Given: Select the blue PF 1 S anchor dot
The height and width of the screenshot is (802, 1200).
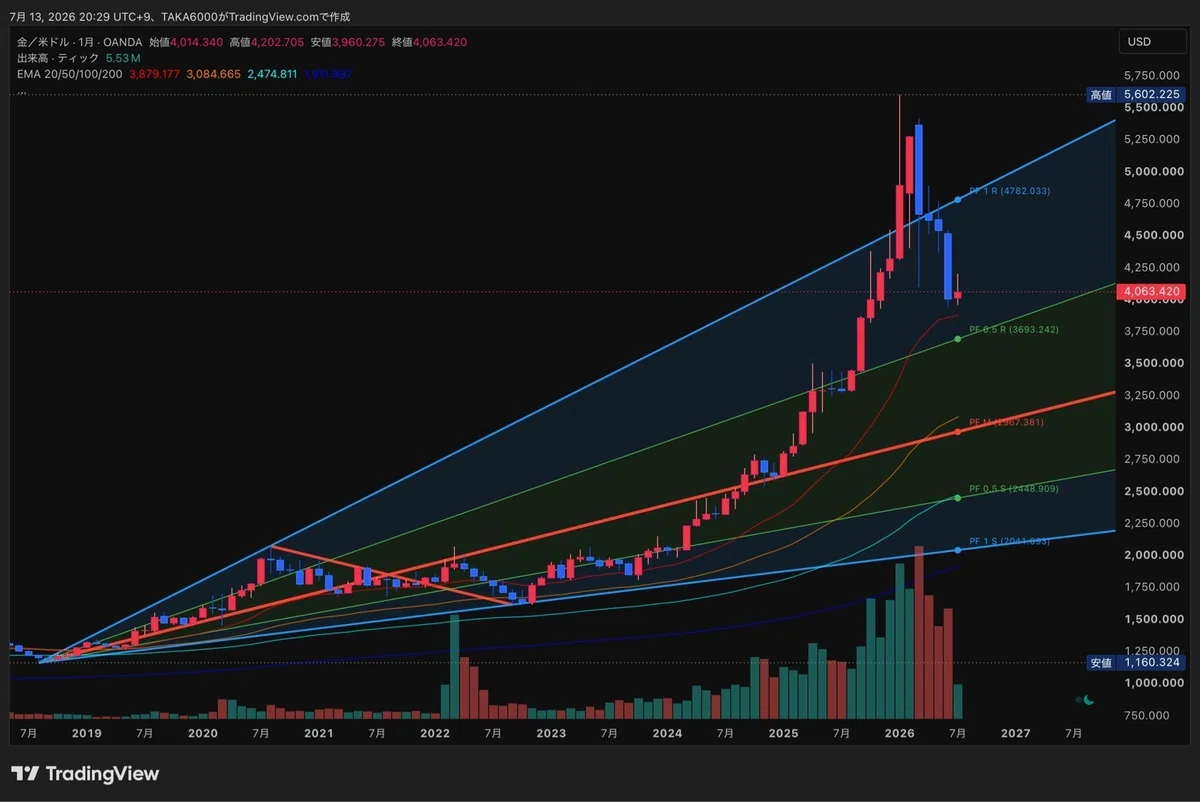Looking at the screenshot, I should pos(958,550).
